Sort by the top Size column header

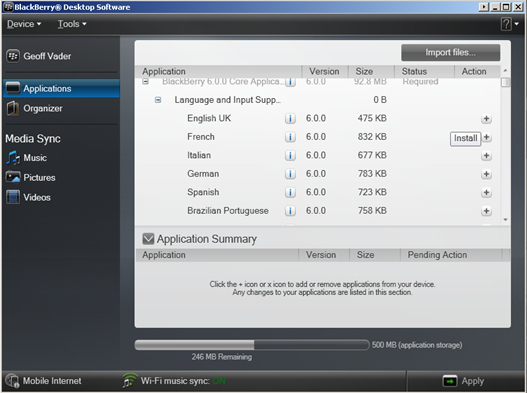371,71
